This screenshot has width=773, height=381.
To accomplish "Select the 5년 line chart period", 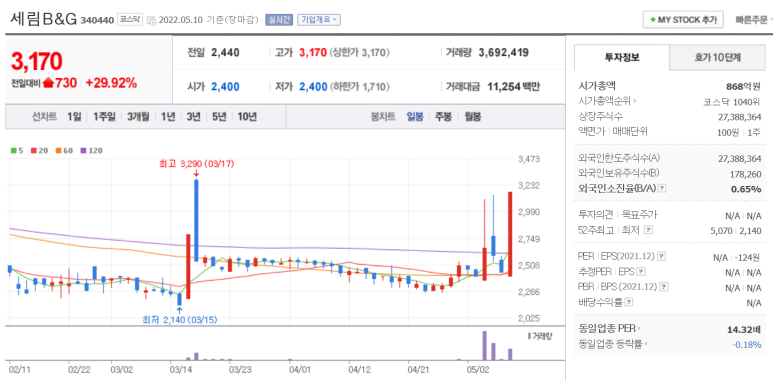I will coord(219,117).
